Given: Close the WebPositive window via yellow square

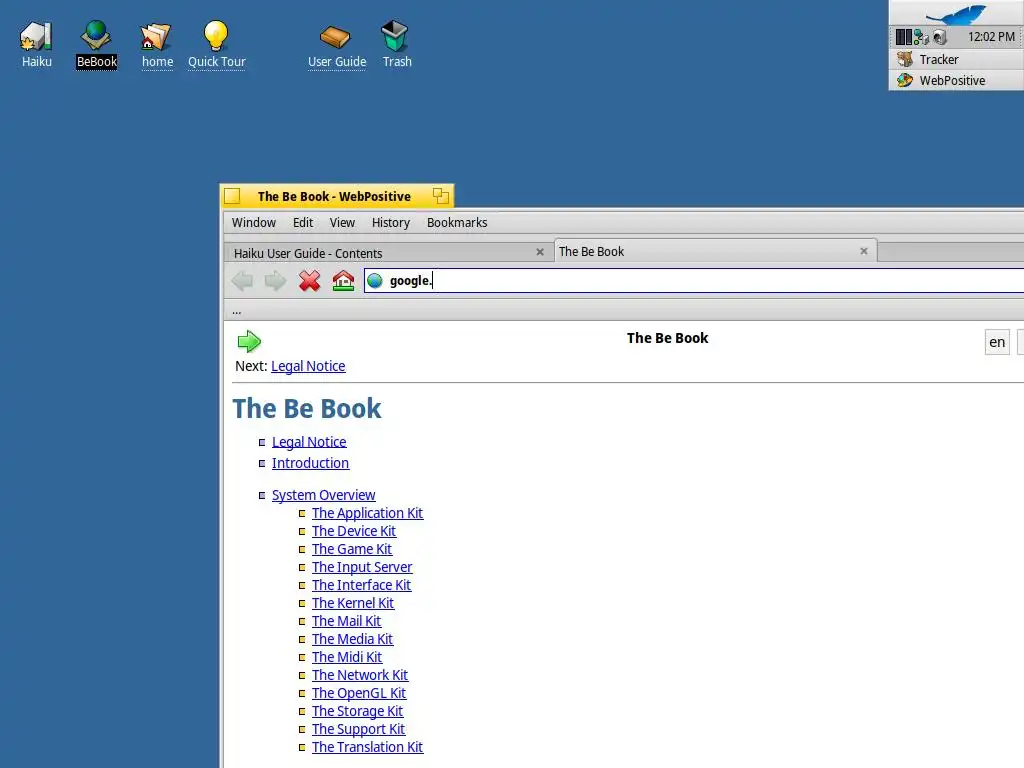Looking at the screenshot, I should 232,196.
